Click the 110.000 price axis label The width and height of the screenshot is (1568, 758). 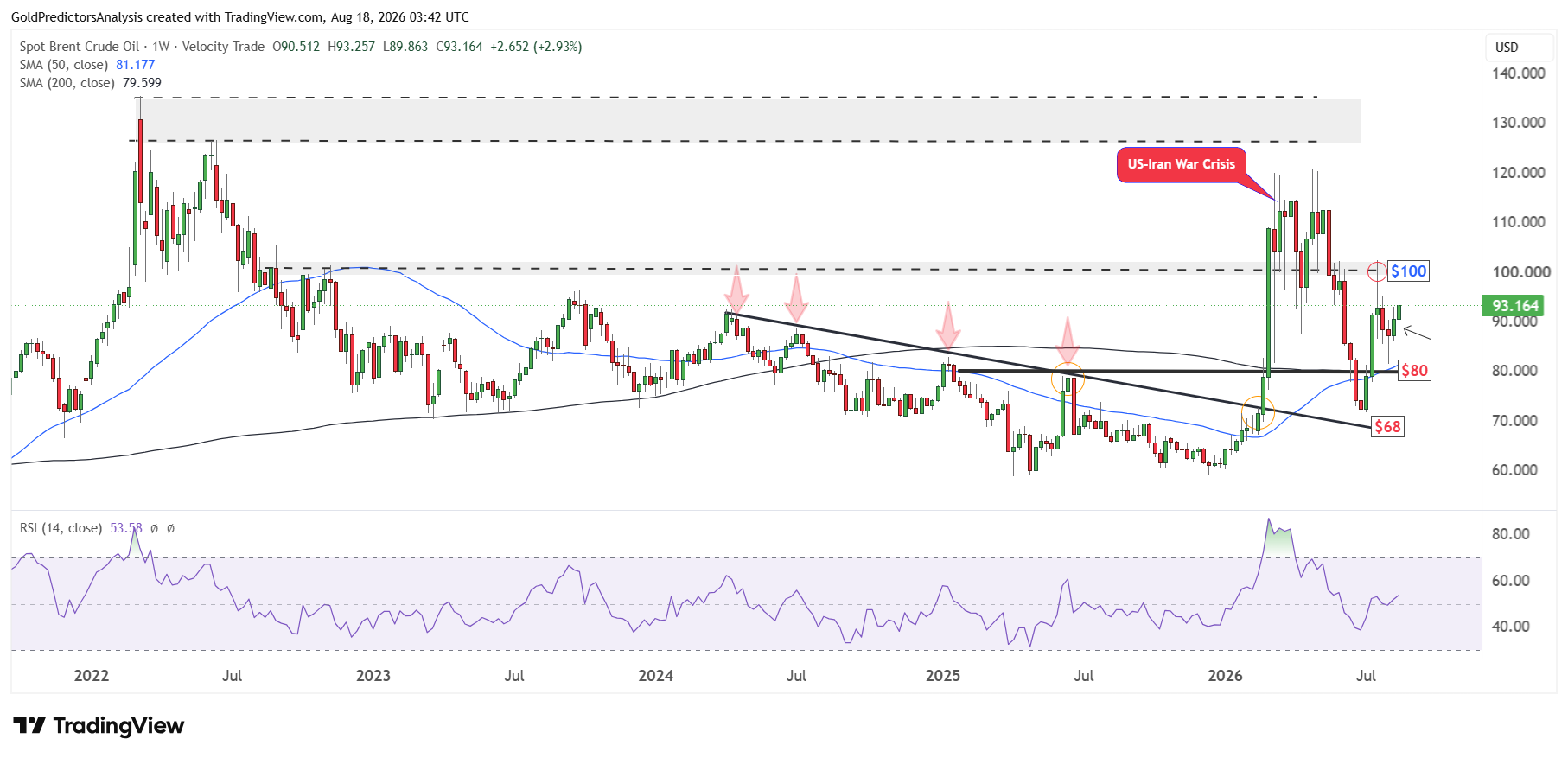1519,222
